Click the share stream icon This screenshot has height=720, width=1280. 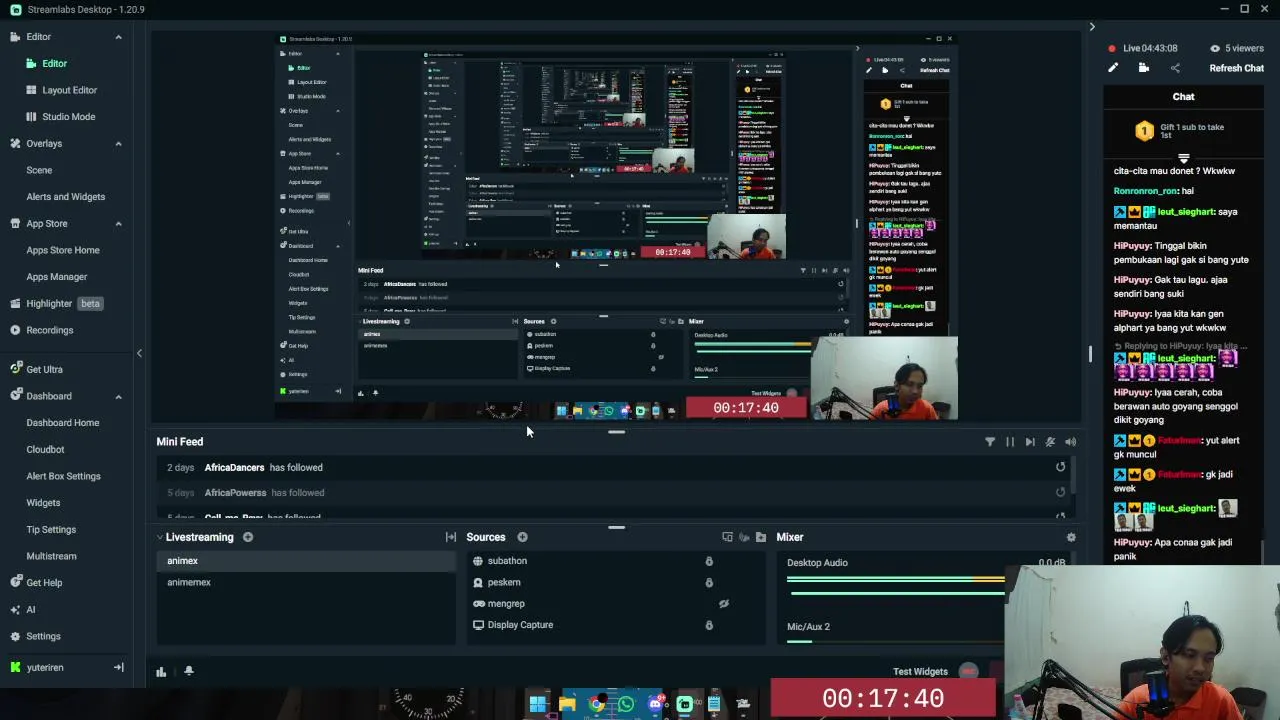click(1175, 68)
